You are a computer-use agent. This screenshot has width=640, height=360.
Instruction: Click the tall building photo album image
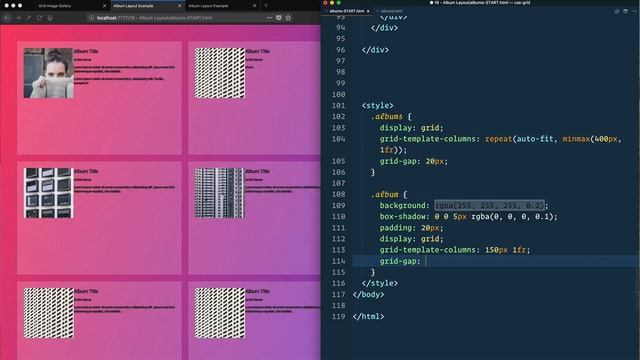pyautogui.click(x=220, y=193)
